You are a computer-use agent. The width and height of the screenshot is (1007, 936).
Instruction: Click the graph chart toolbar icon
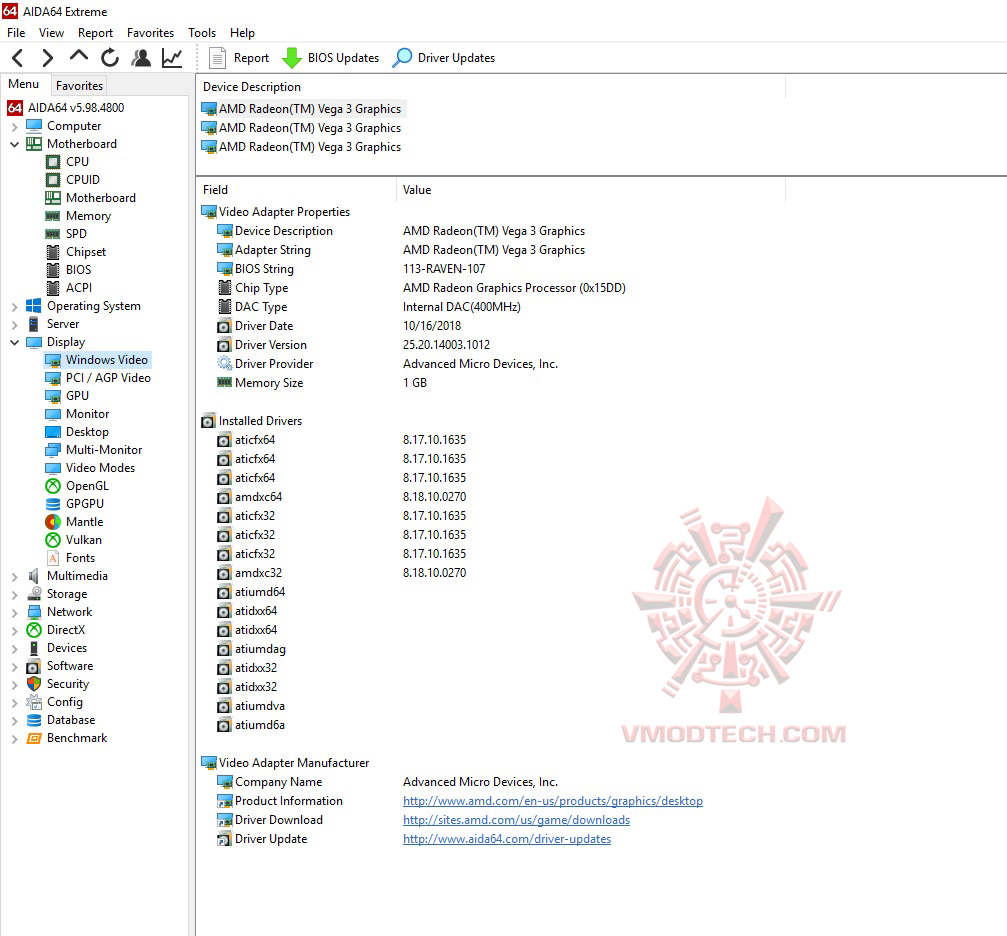click(x=171, y=58)
